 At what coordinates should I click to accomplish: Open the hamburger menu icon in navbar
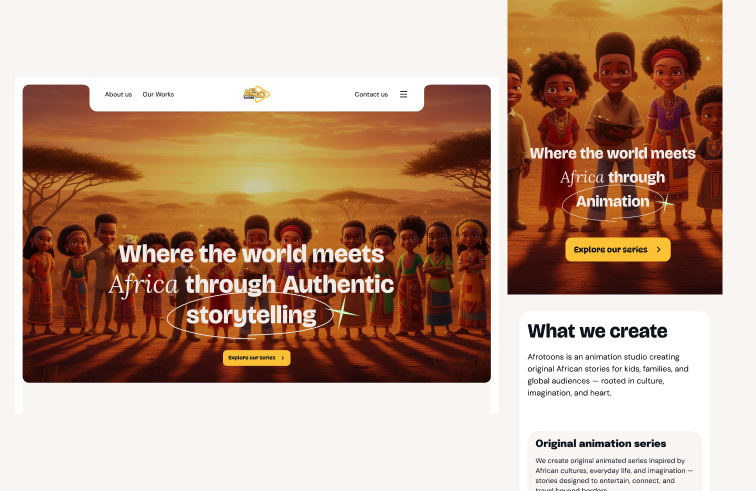point(404,95)
